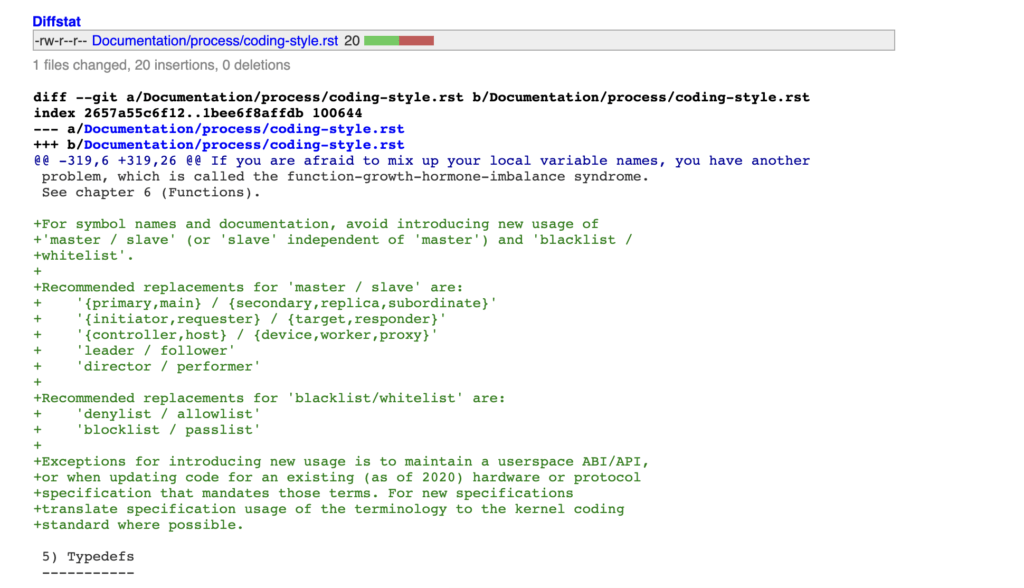Click the added 'leader / follower' line
The image size is (1024, 588).
134,351
